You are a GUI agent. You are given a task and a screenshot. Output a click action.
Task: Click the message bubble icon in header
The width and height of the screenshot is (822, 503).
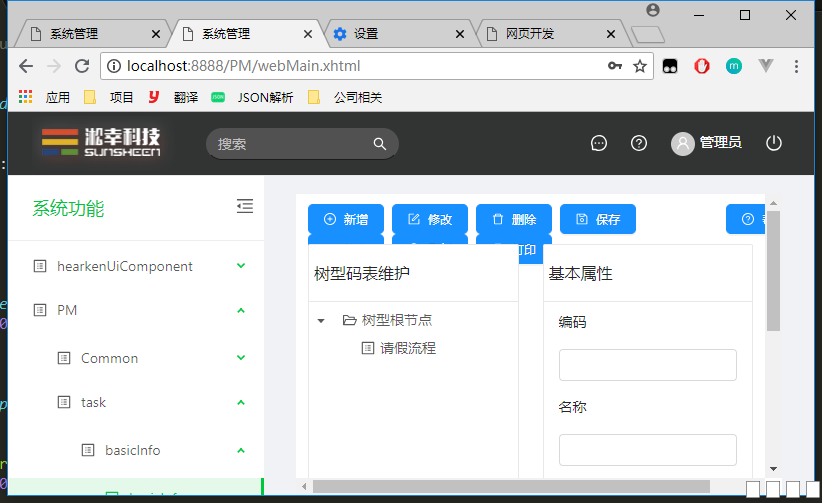599,143
